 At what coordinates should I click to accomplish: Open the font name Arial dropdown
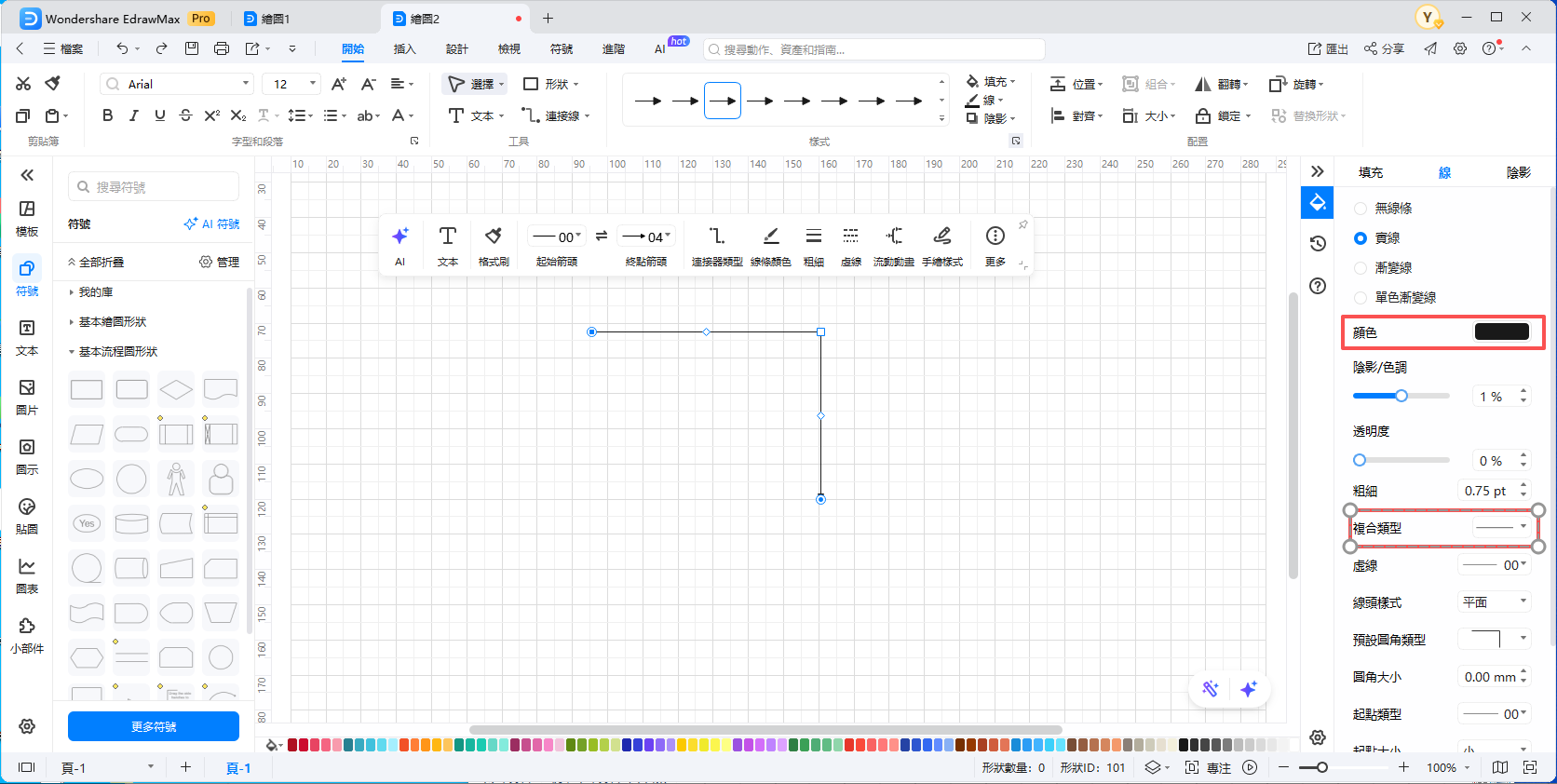tap(177, 84)
